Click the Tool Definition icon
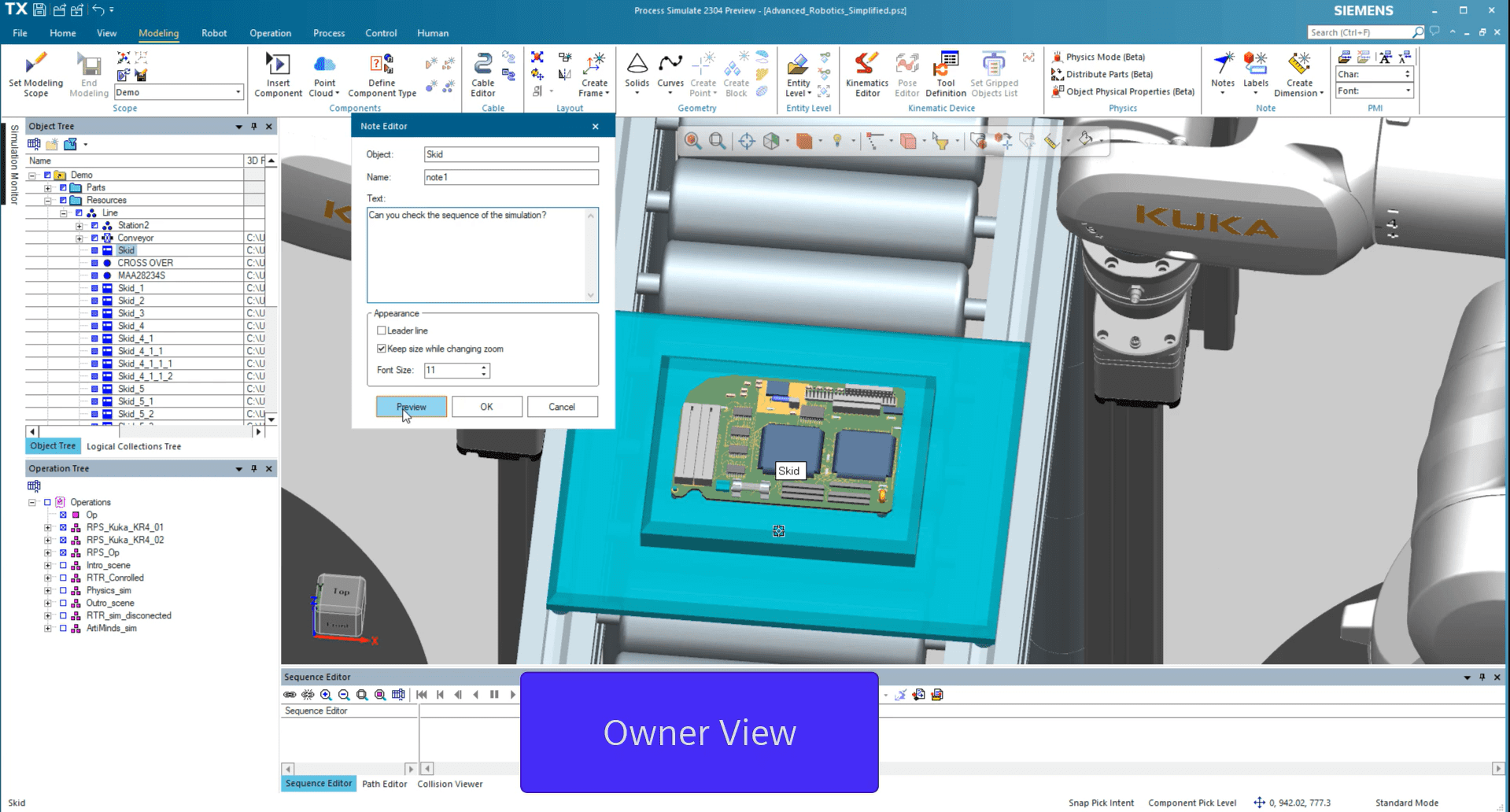This screenshot has height=812, width=1510. click(x=945, y=74)
